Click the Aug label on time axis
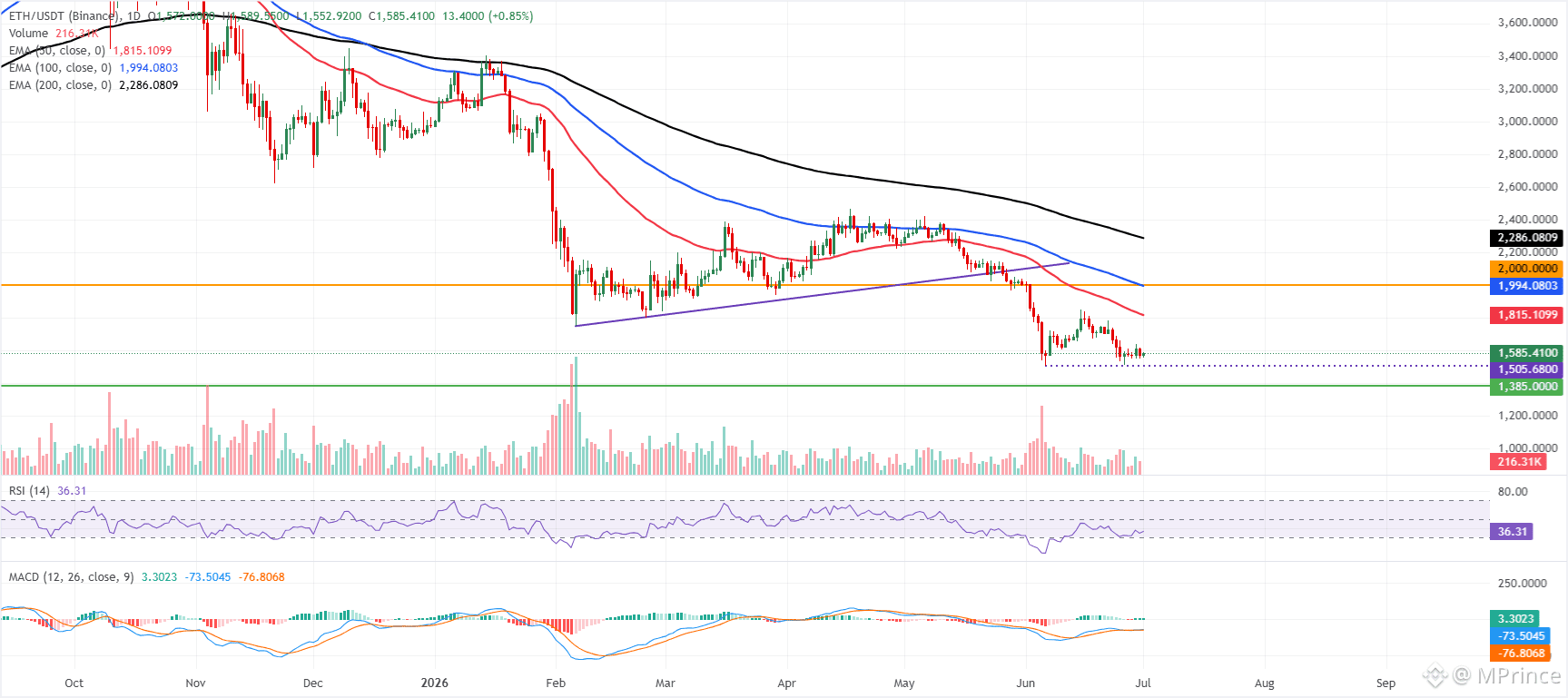Image resolution: width=1568 pixels, height=698 pixels. (x=1264, y=683)
